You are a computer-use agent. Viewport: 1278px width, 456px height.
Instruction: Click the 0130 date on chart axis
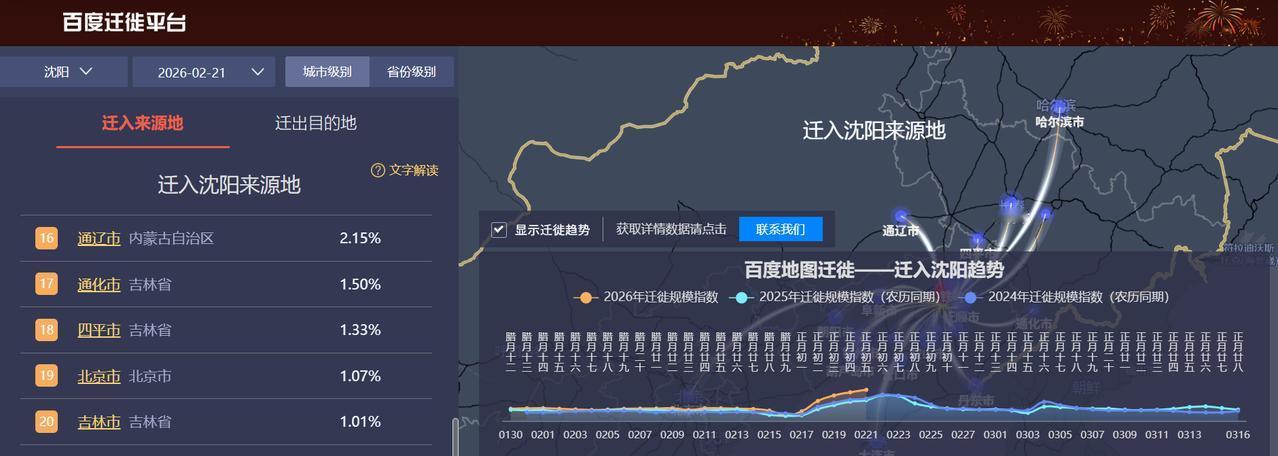[511, 434]
